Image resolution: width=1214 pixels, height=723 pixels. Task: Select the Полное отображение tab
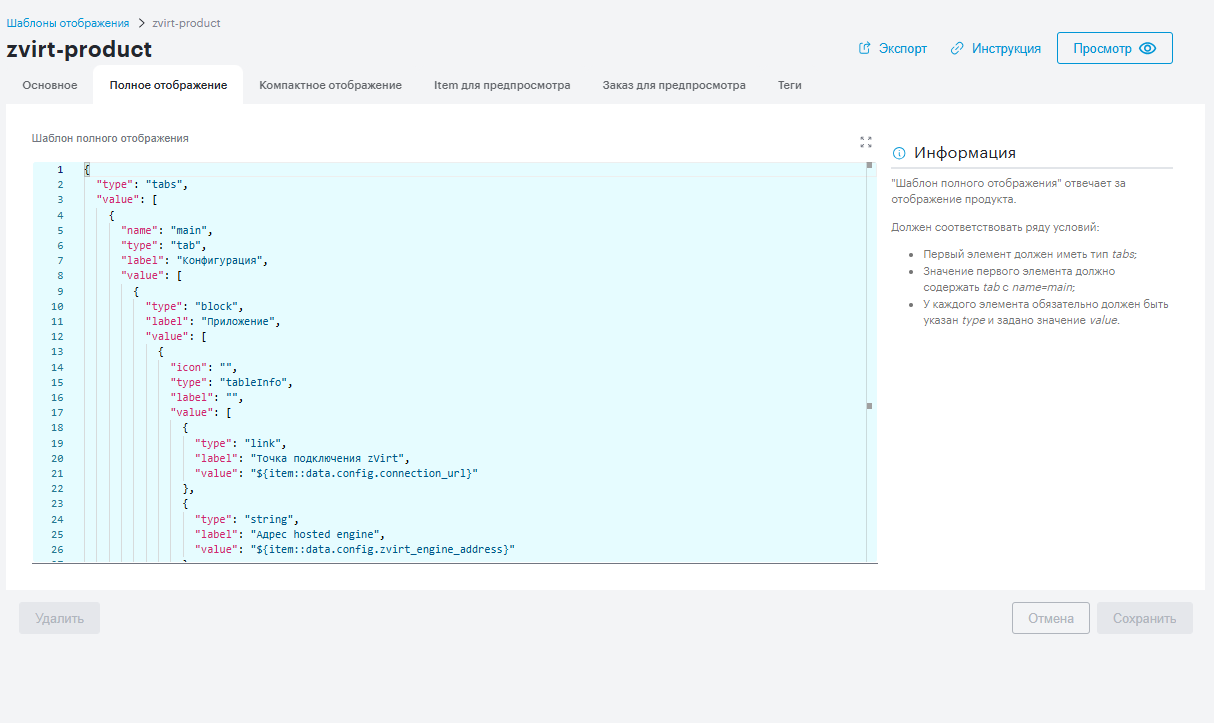point(168,85)
